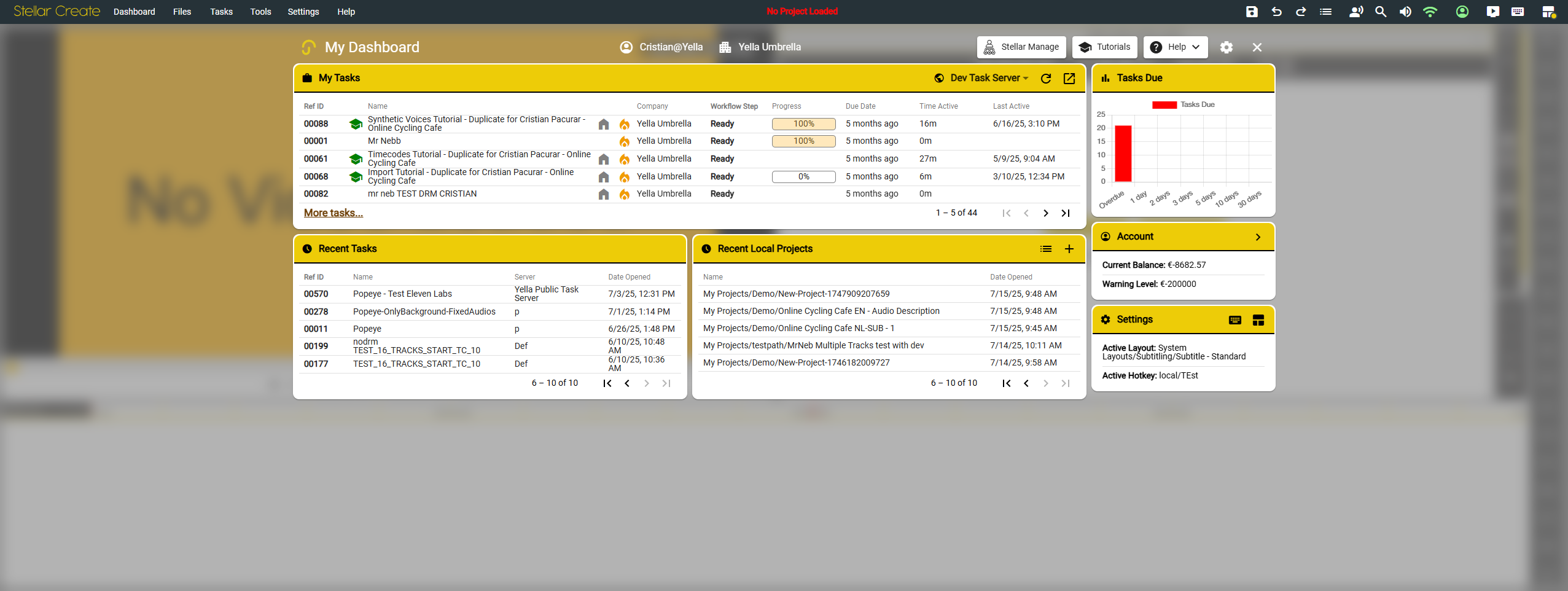Click the Stellar Create logo
Image resolution: width=1568 pixels, height=591 pixels.
point(57,12)
